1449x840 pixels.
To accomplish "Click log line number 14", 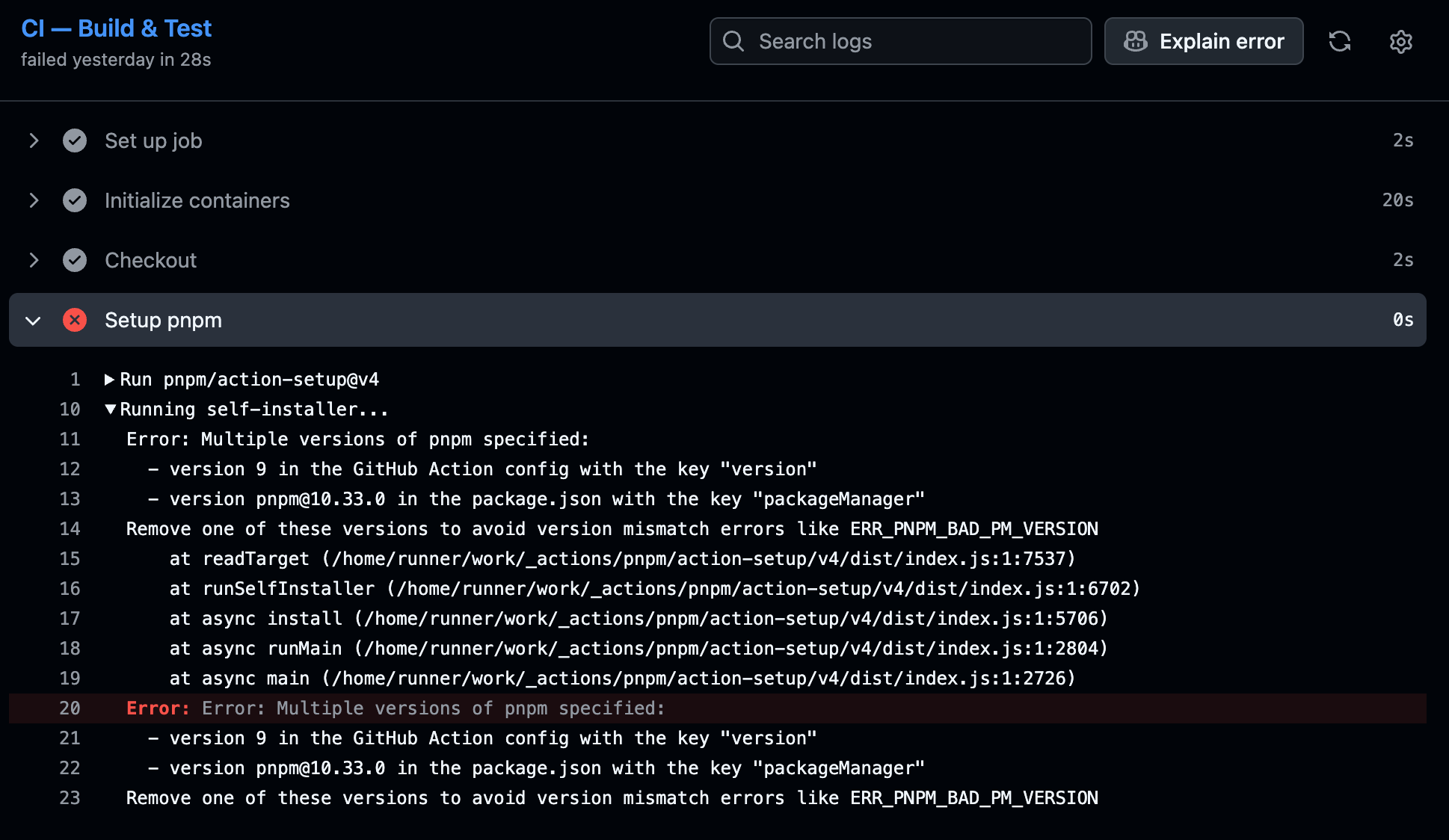I will click(x=70, y=529).
